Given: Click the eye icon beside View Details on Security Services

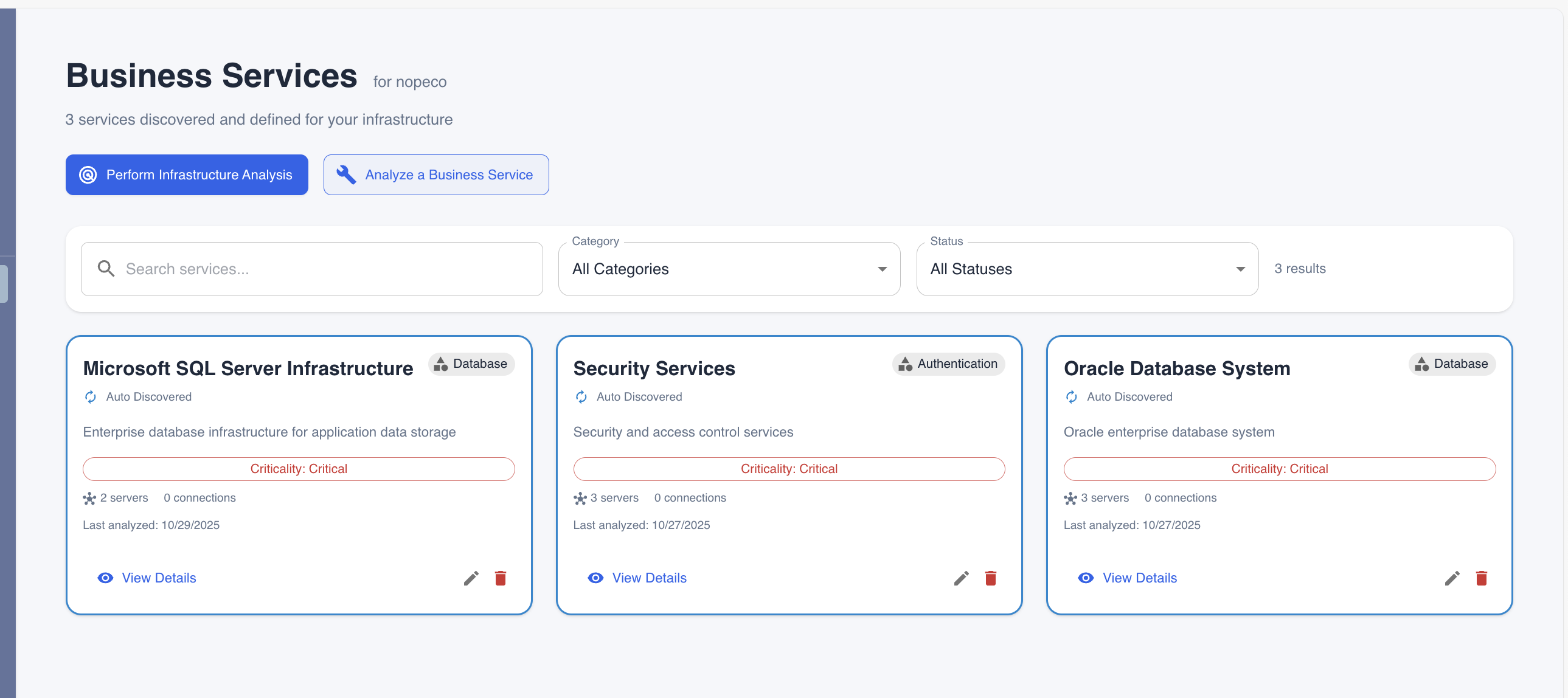Looking at the screenshot, I should (595, 578).
